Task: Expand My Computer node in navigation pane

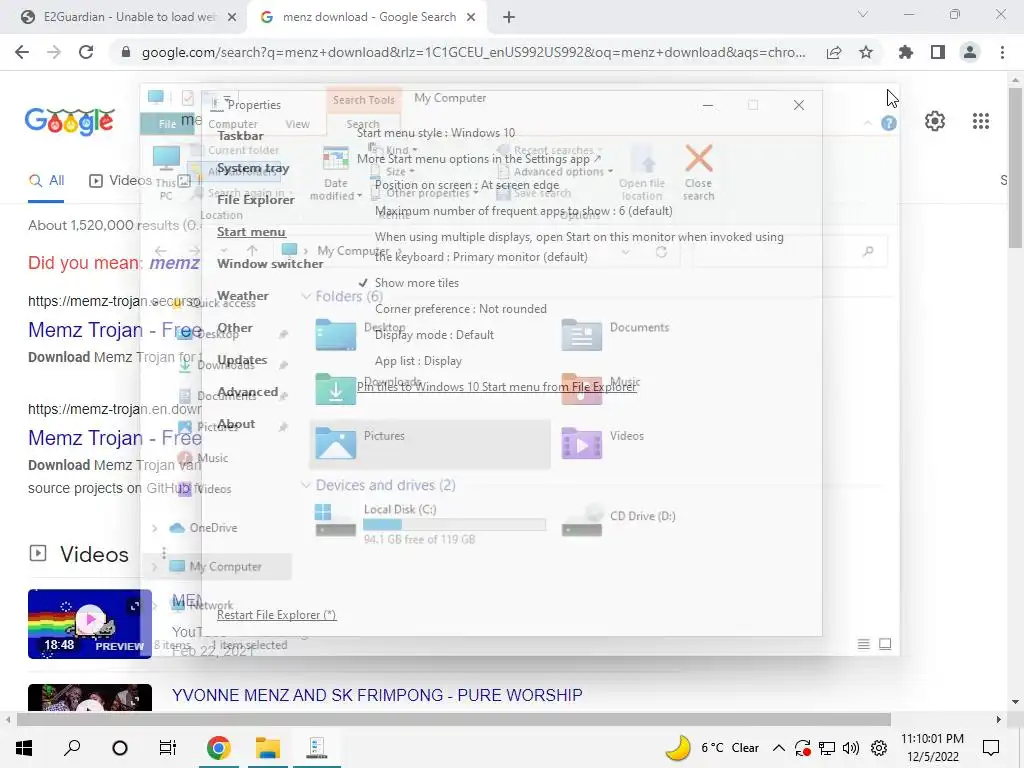Action: point(155,568)
